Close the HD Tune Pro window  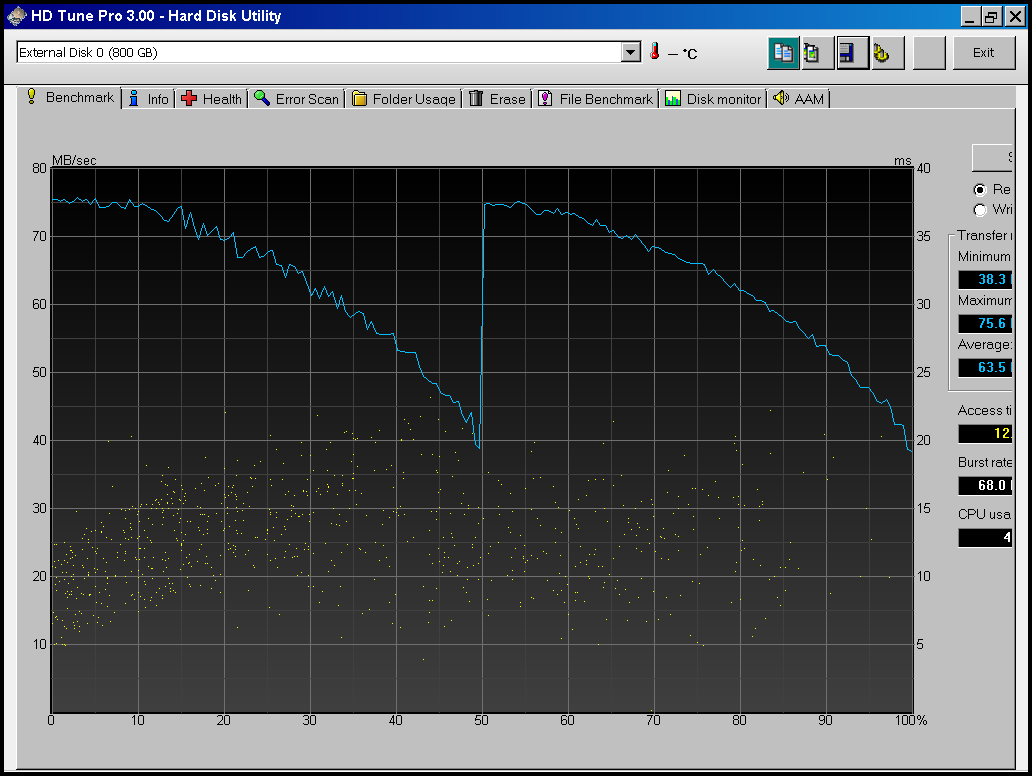(x=1016, y=16)
